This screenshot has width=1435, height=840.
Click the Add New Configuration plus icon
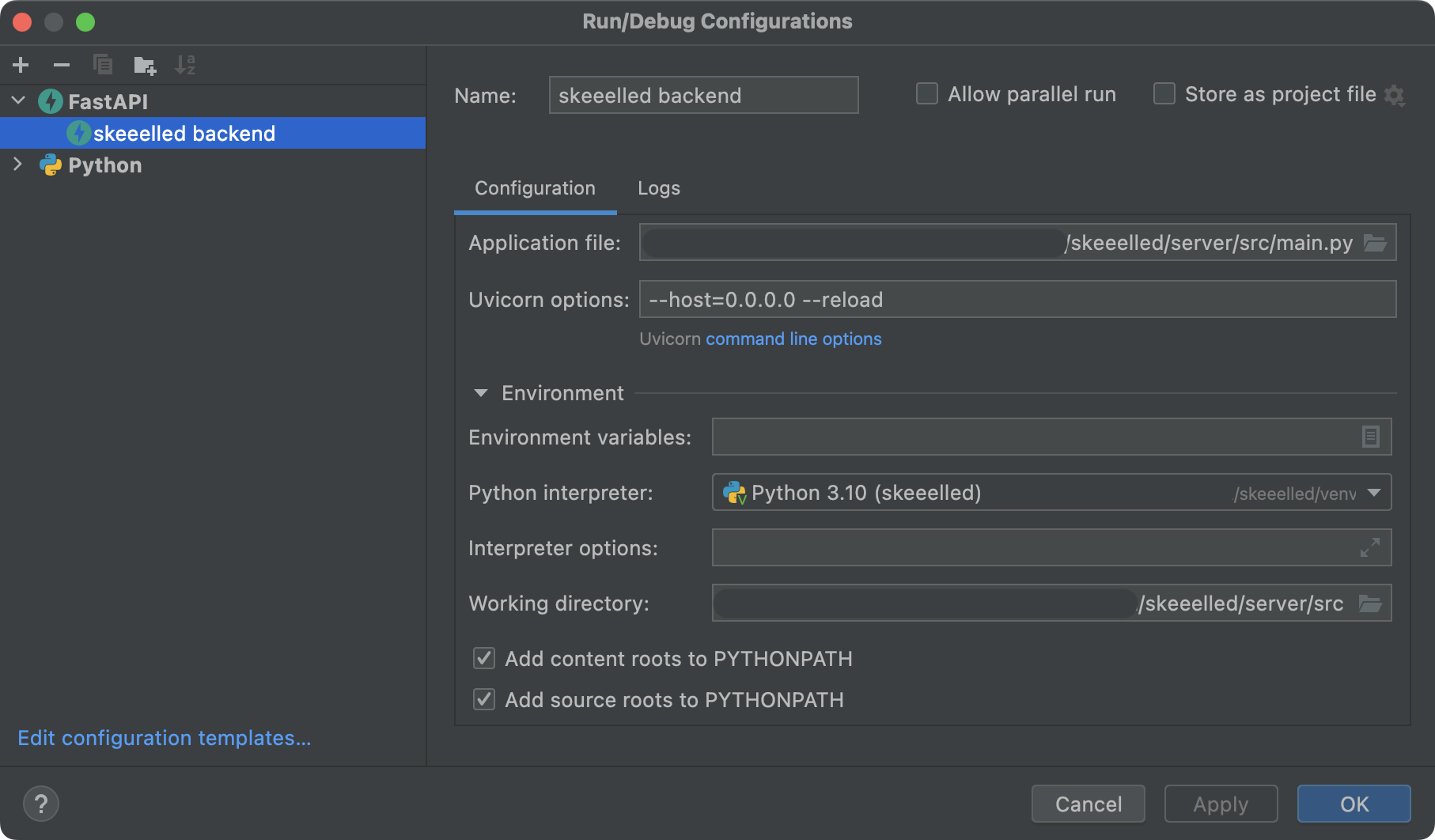pos(21,65)
